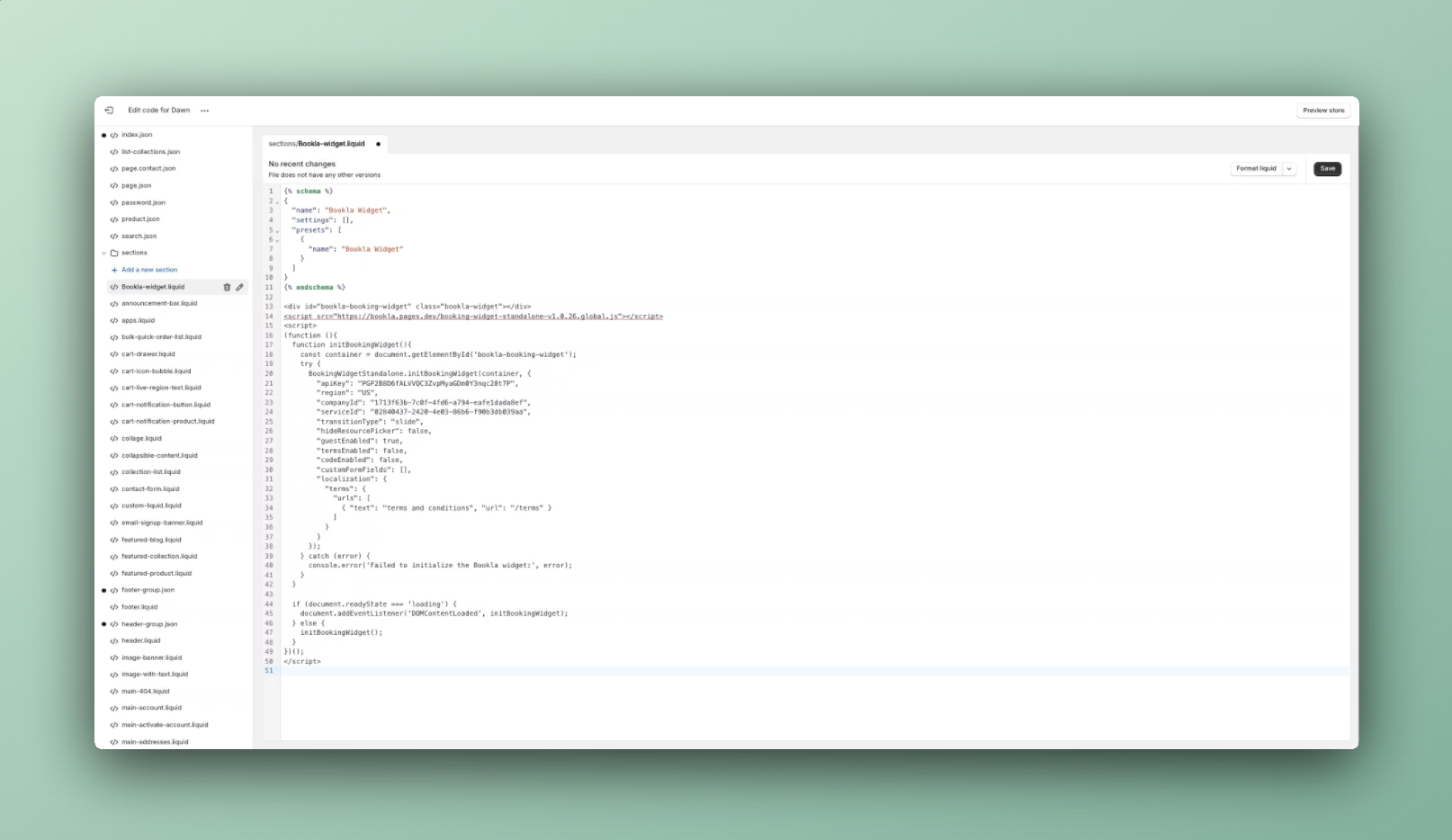Image resolution: width=1452 pixels, height=840 pixels.
Task: Click the Format liquid button
Action: click(x=1256, y=169)
